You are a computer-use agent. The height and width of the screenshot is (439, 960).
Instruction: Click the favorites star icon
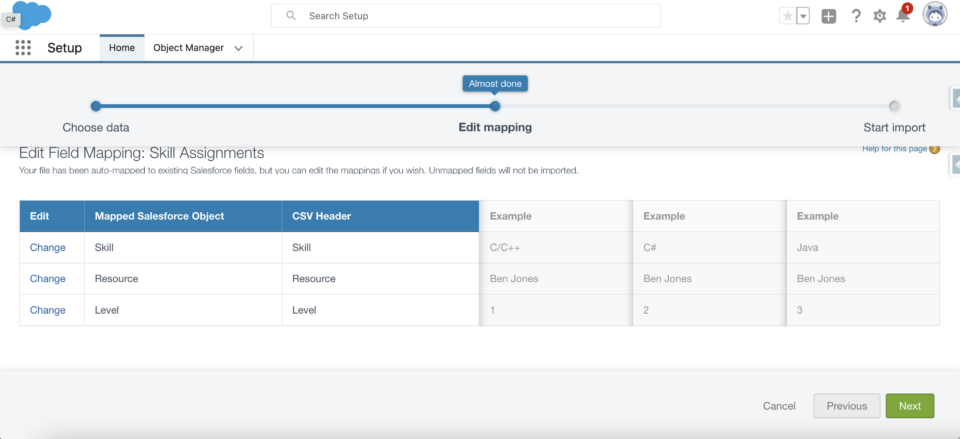[x=787, y=16]
